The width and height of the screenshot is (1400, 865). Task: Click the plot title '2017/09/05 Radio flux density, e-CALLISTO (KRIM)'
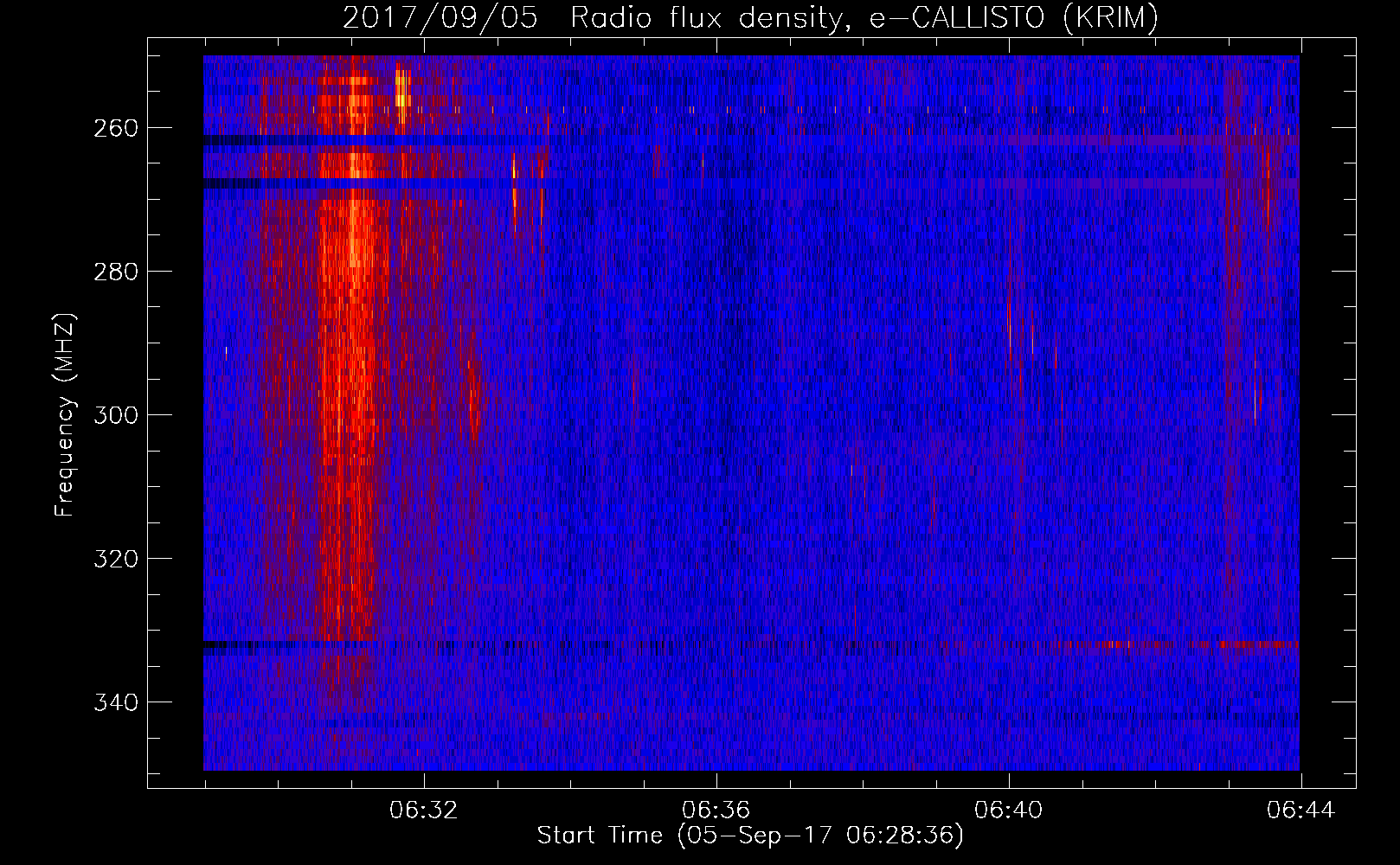[x=750, y=17]
